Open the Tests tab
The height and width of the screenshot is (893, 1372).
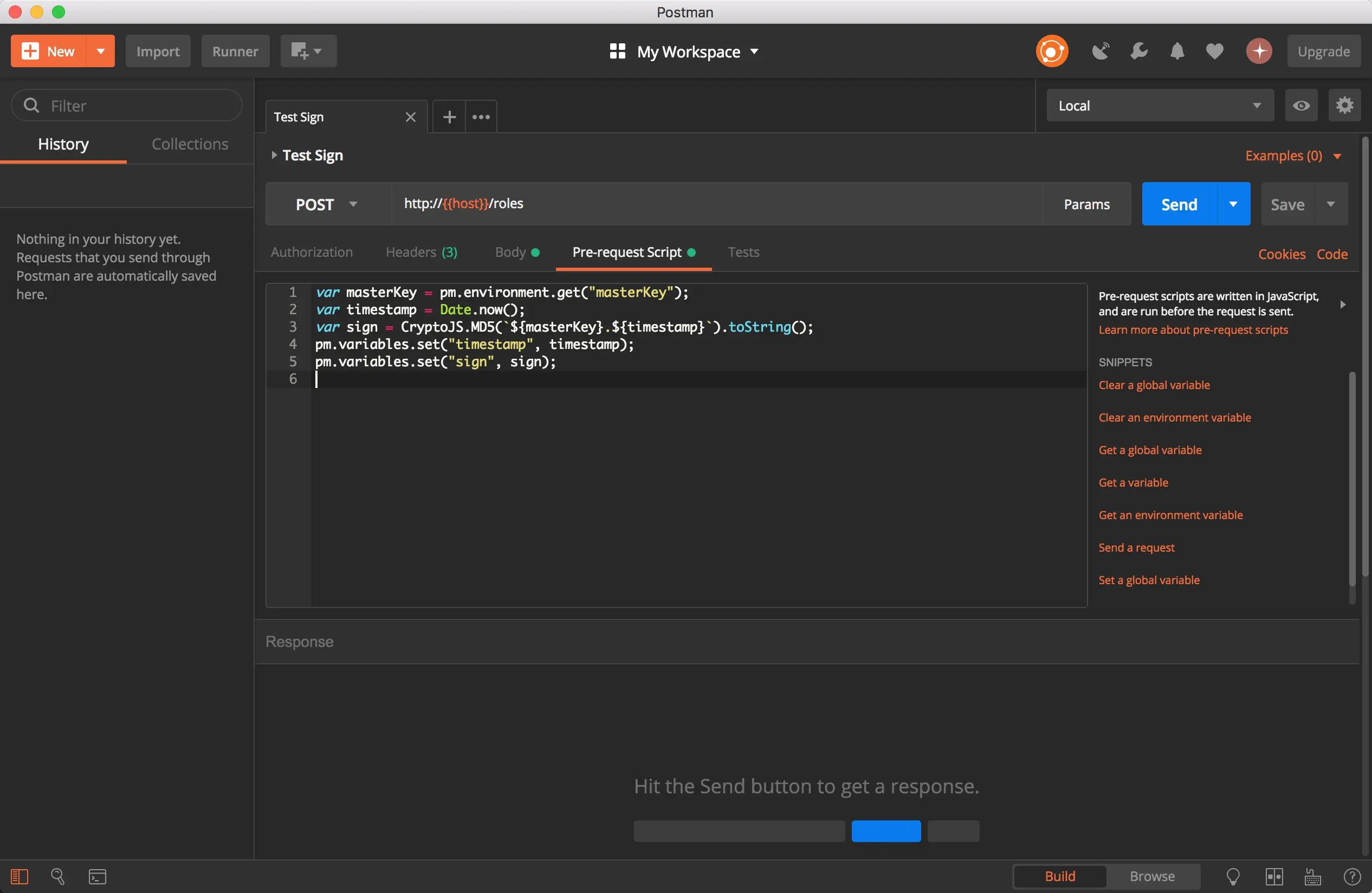pyautogui.click(x=743, y=252)
